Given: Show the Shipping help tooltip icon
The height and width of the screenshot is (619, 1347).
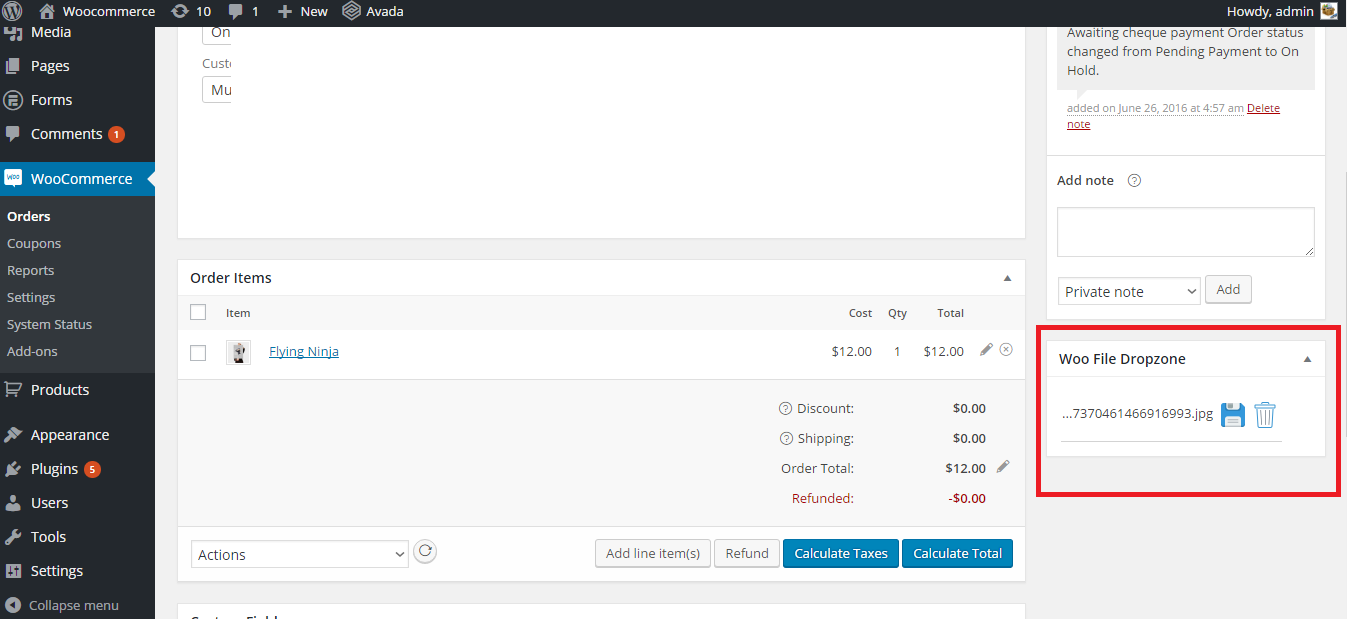Looking at the screenshot, I should pos(785,438).
